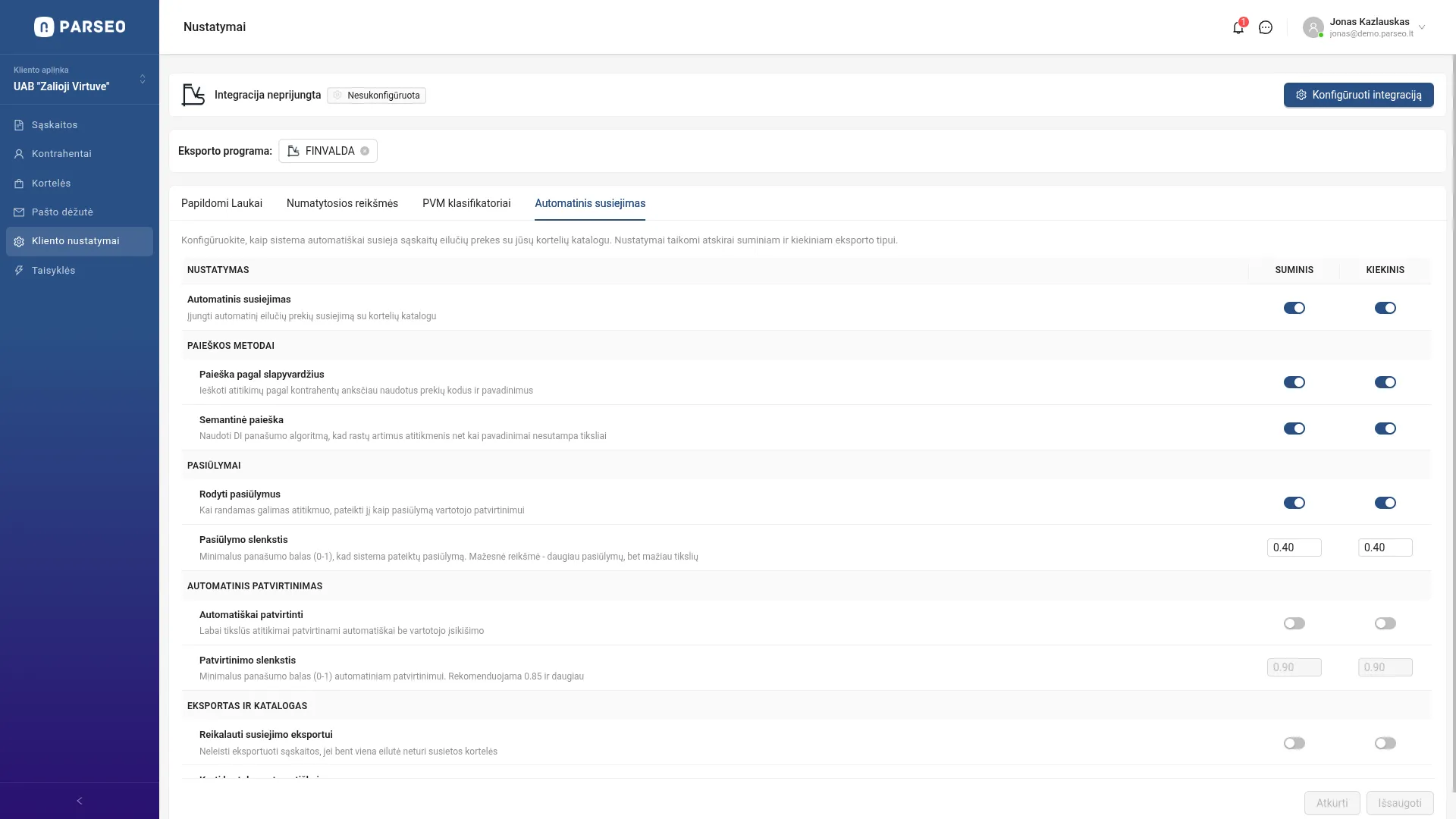Enable Suminis Automatiškai patvirtinti toggle
The image size is (1456, 819).
pos(1294,623)
